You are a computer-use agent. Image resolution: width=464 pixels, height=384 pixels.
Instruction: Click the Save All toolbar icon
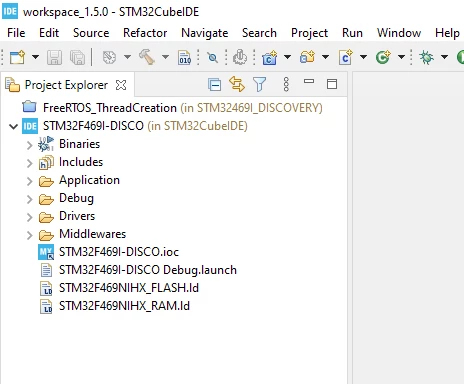coord(78,57)
